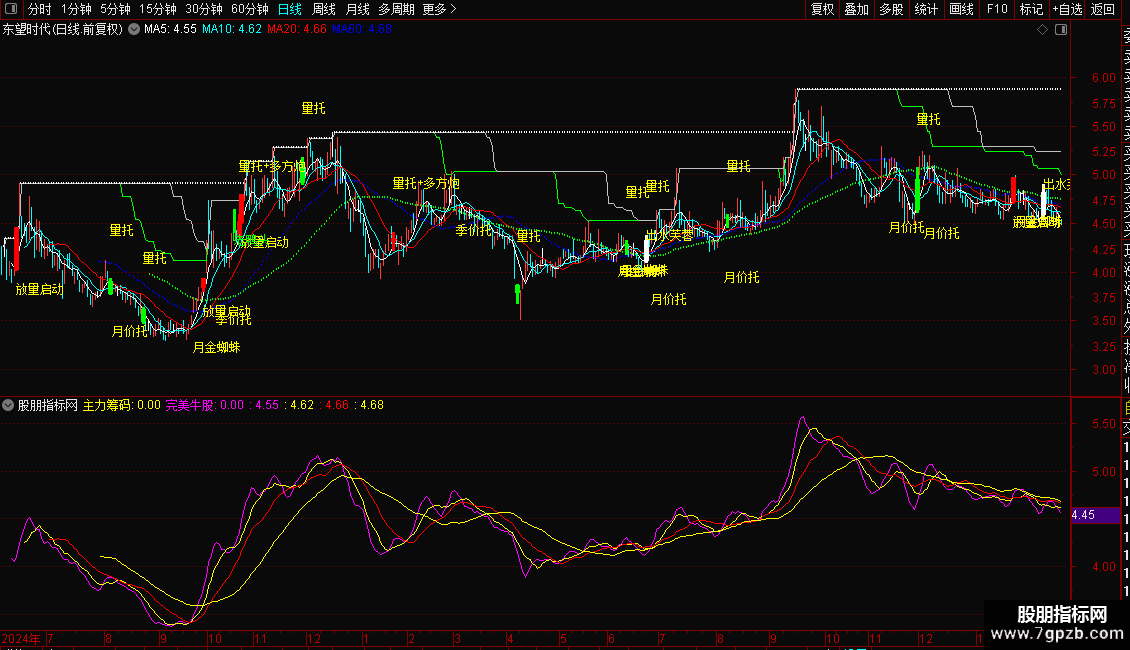Select the 60分钟 period tab
Screen dimensions: 1130x650
(250, 9)
